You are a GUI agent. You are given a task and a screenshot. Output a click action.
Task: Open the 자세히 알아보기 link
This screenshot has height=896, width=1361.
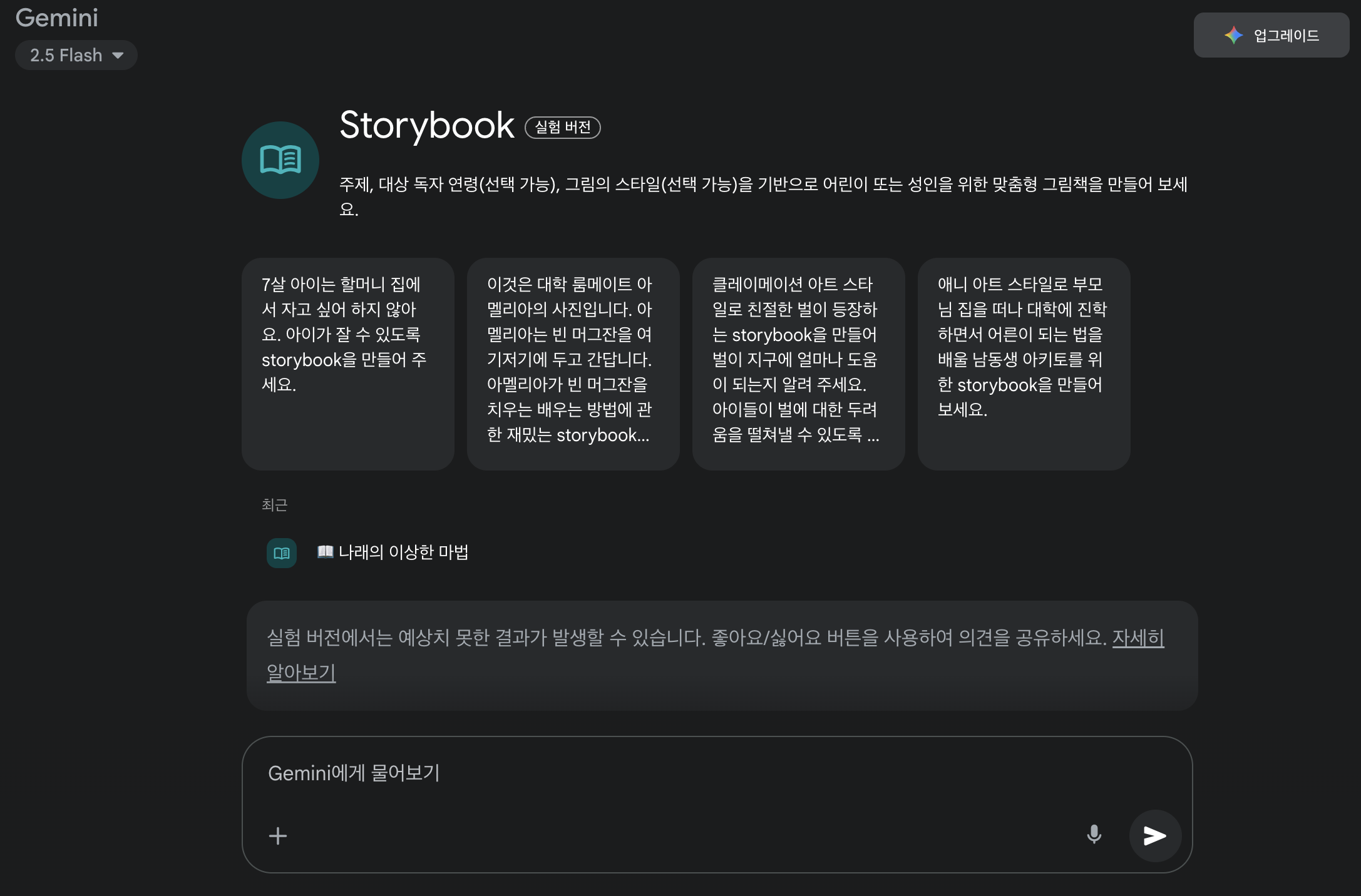point(1138,638)
